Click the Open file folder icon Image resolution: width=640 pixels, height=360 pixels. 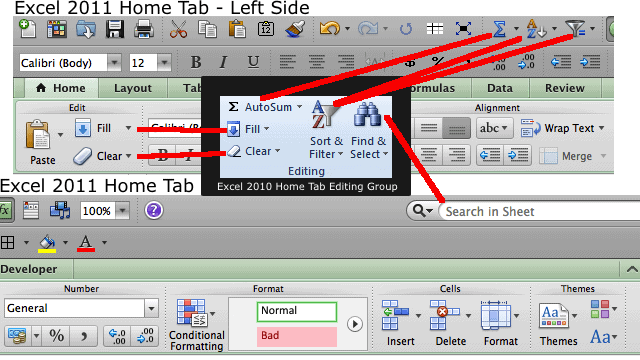(86, 29)
